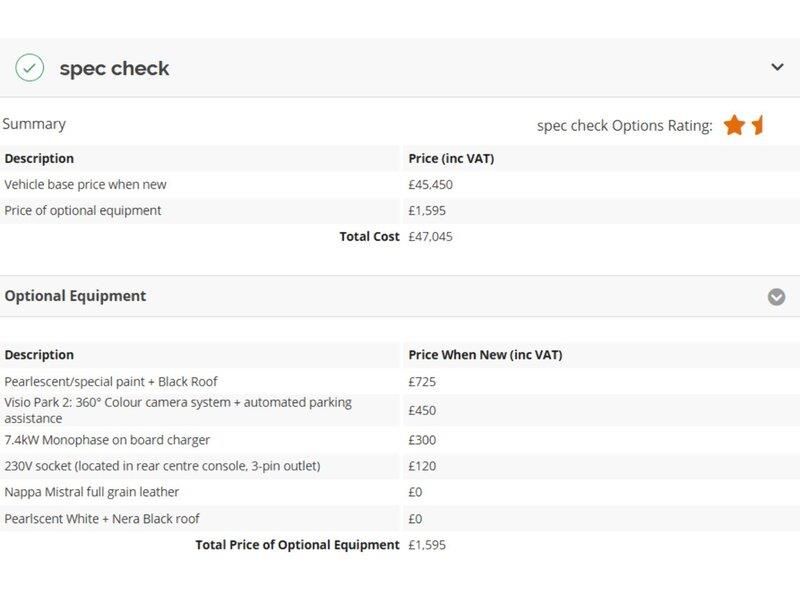
Task: Click the 230V socket option row
Action: (x=400, y=466)
